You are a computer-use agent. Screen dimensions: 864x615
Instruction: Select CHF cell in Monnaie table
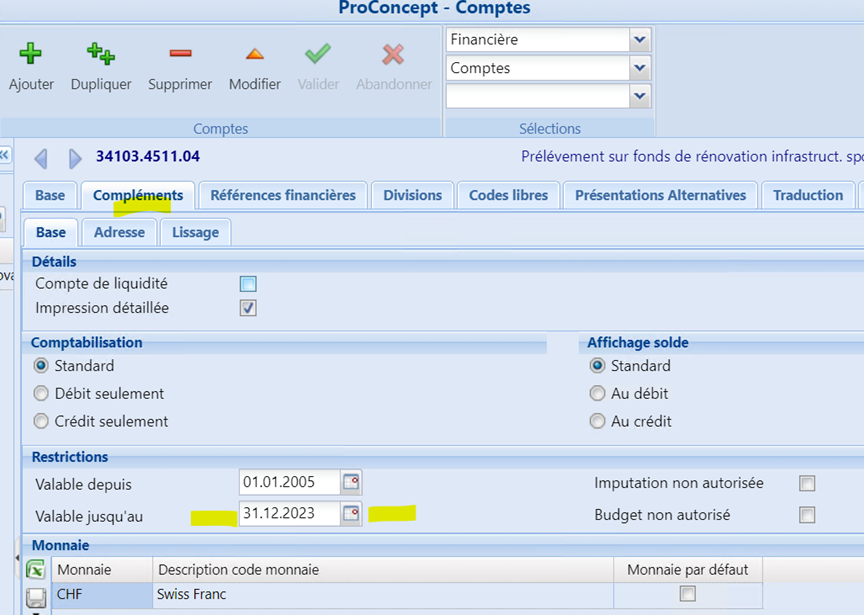102,595
